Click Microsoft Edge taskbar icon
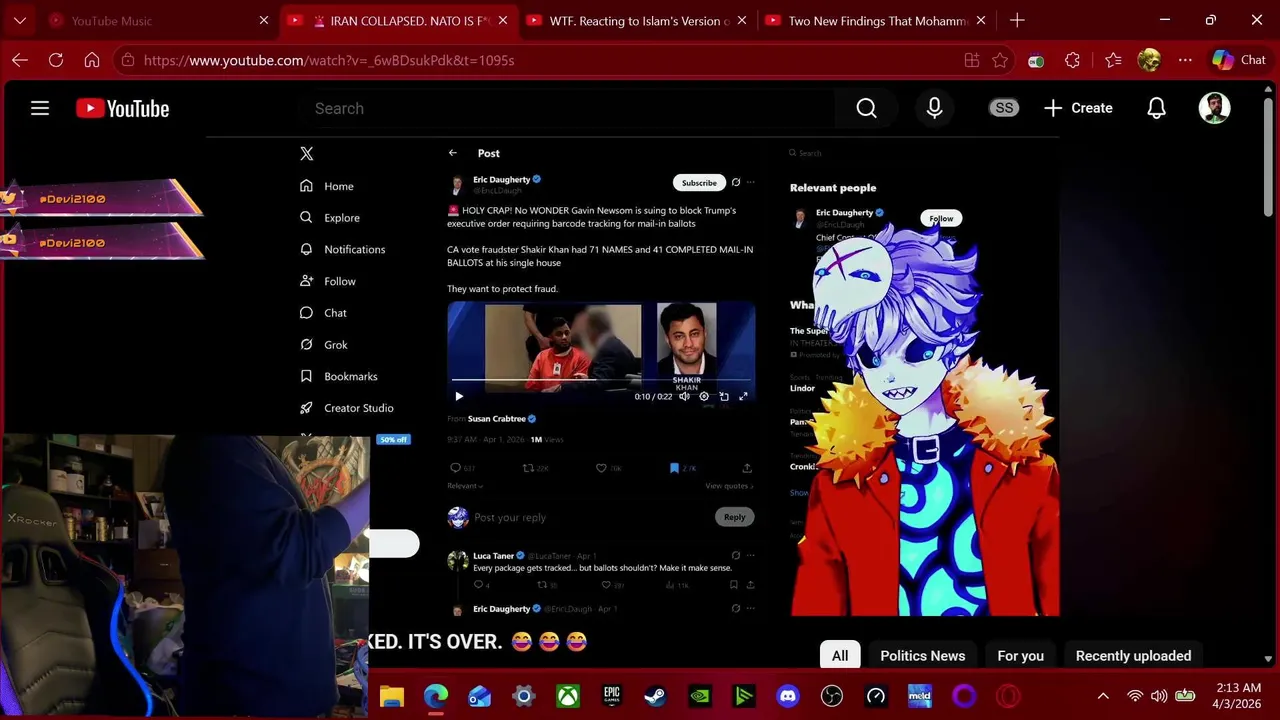The width and height of the screenshot is (1280, 720). coord(435,696)
